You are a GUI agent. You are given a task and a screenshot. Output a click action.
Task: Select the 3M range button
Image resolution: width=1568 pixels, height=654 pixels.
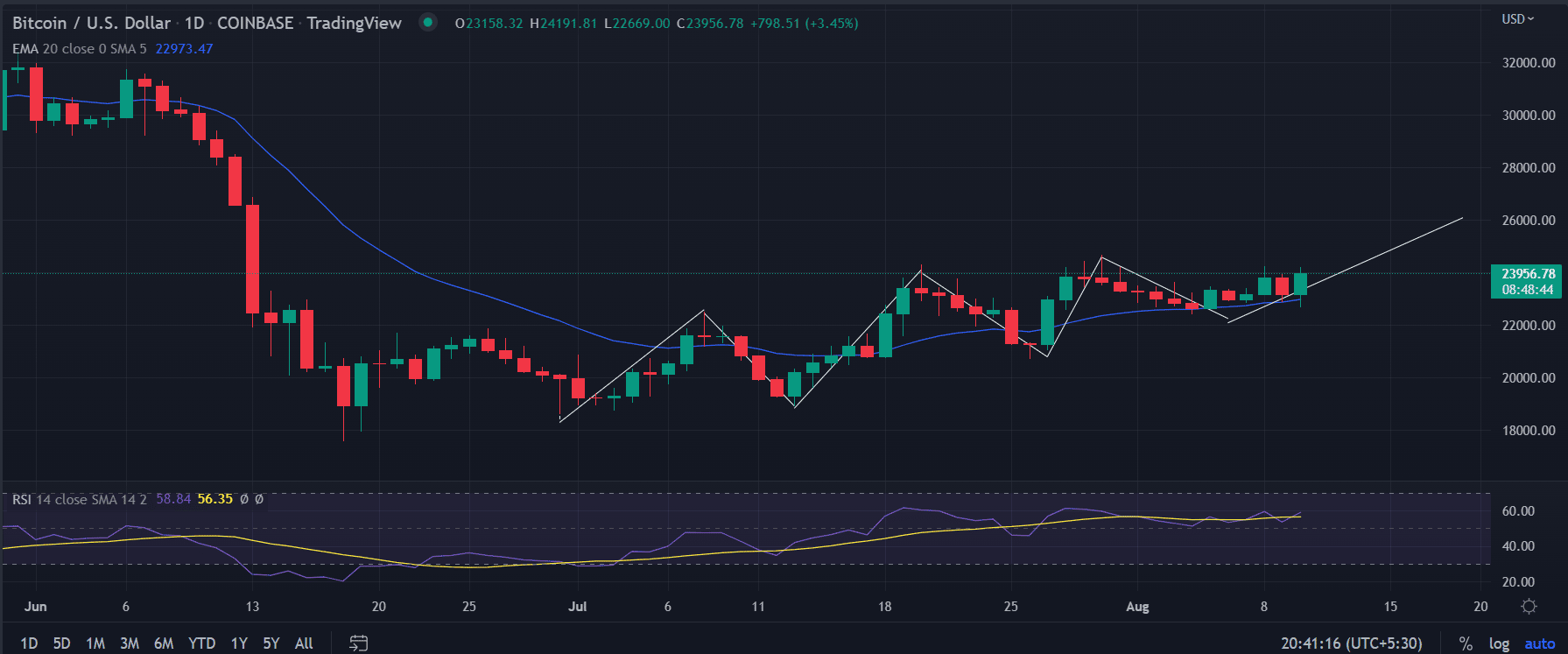[130, 643]
